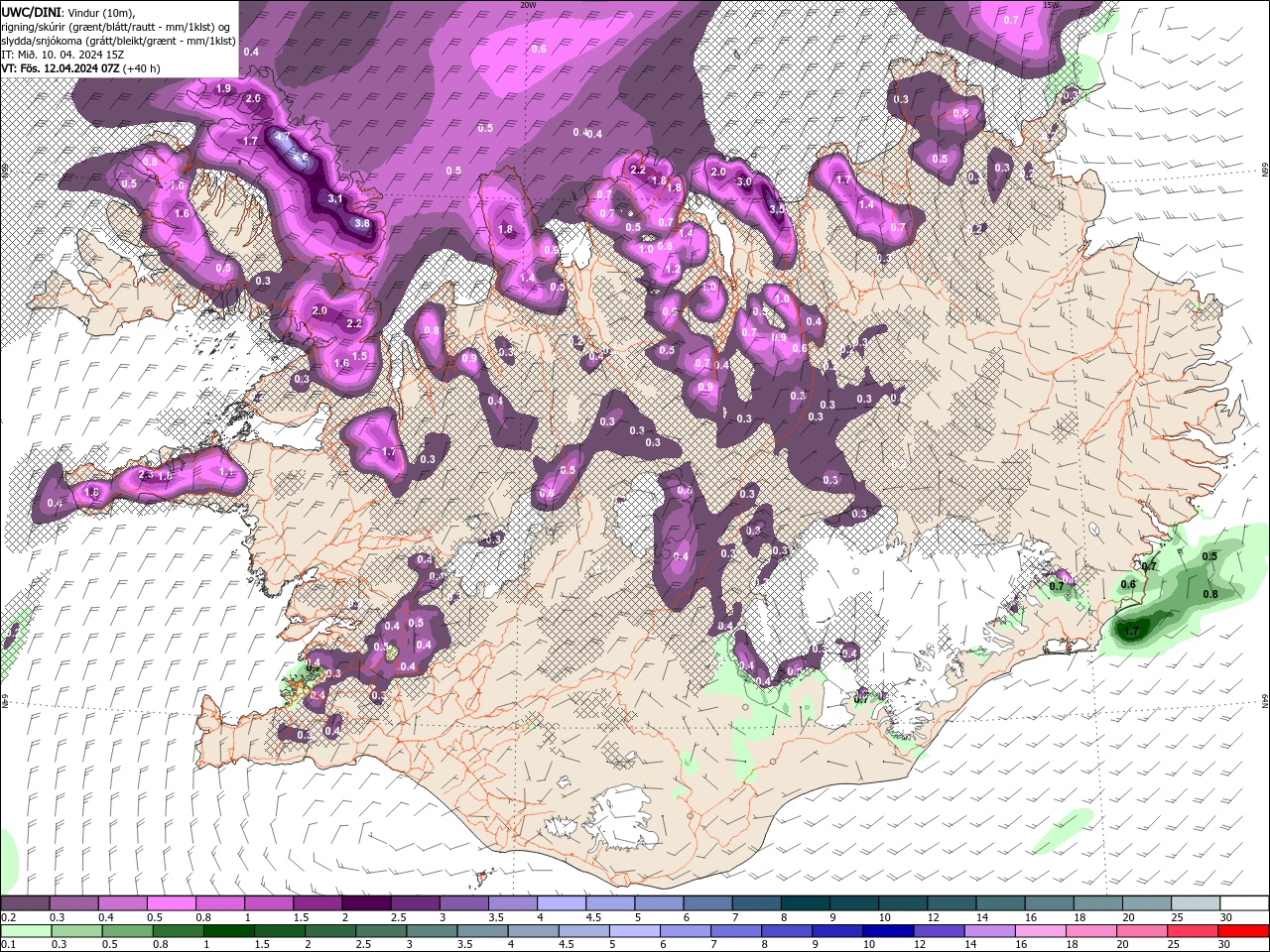Click the dark green 1.7 rain value
The image size is (1270, 952).
click(x=1131, y=631)
